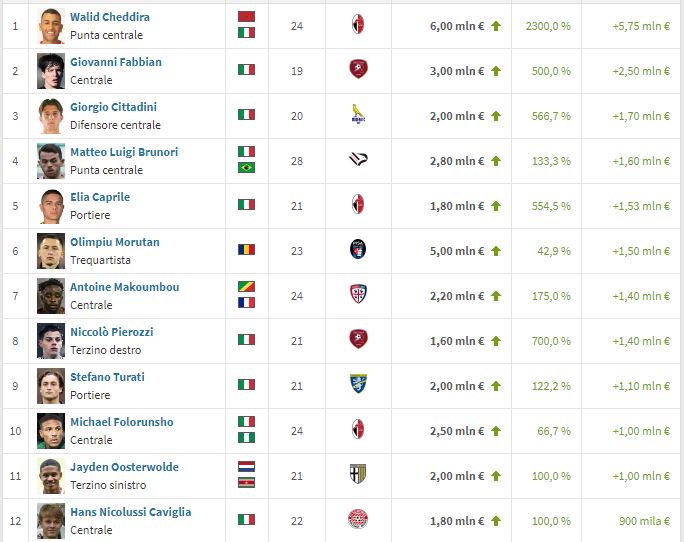Open Walid Cheddira's player profile link
This screenshot has height=542, width=684.
click(110, 17)
